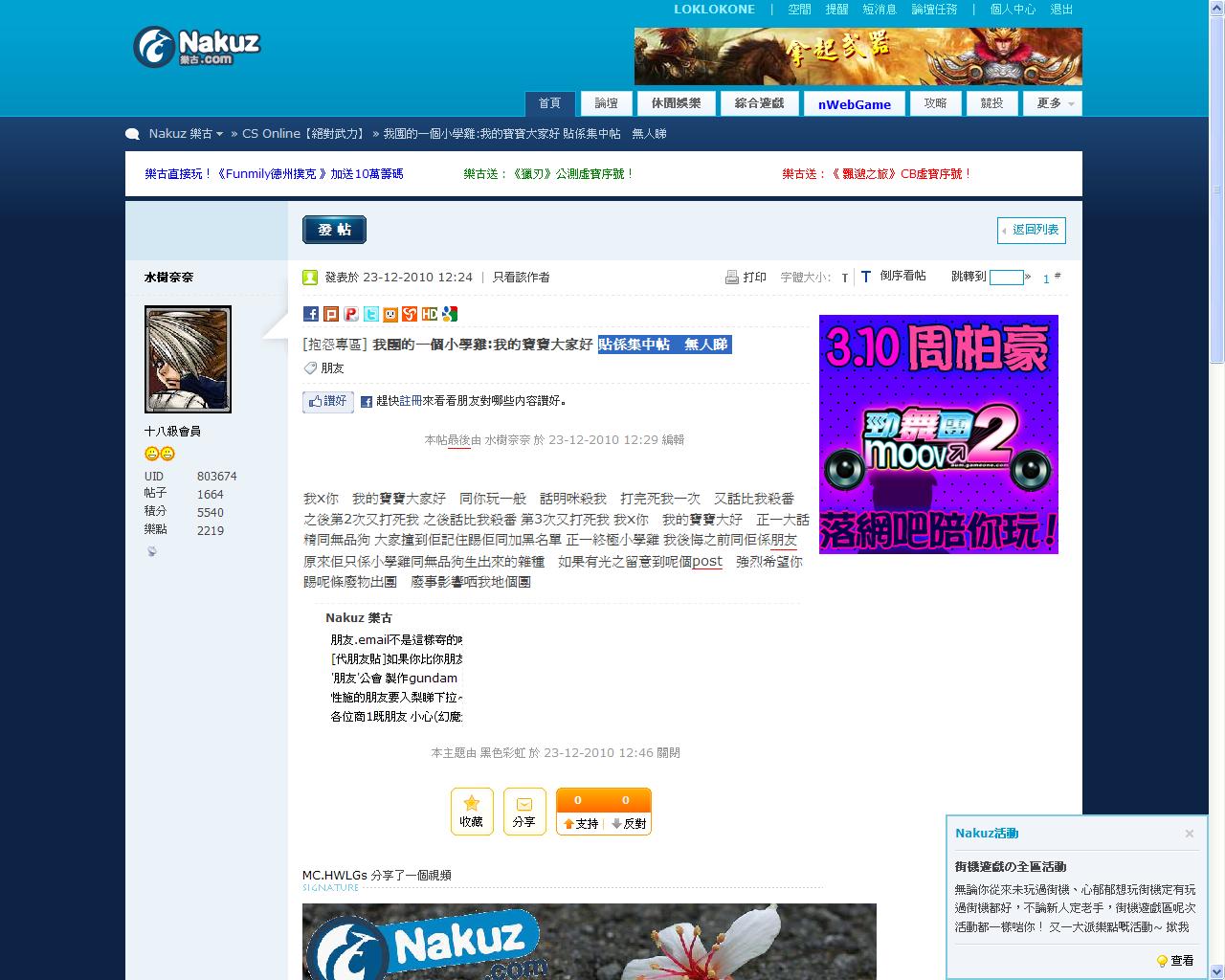Click CS Online【絕對武力】breadcrumb
This screenshot has height=980, width=1225.
tap(305, 134)
